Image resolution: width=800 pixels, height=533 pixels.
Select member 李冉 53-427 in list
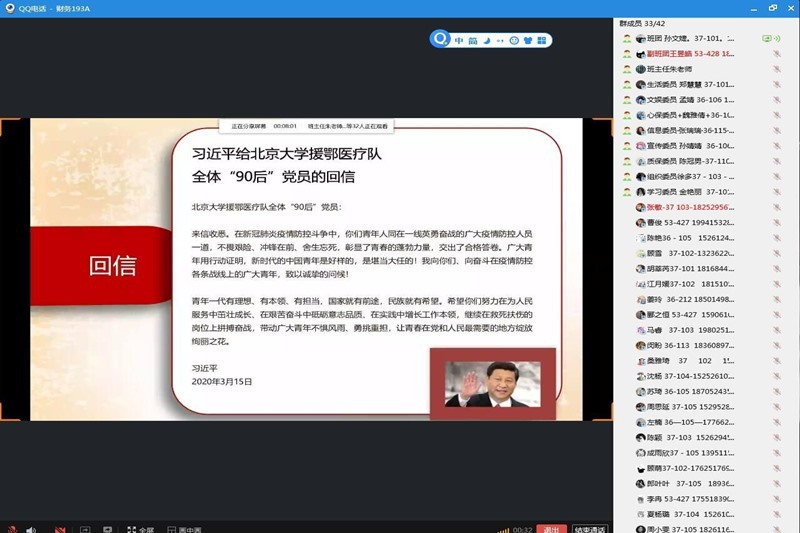point(705,499)
